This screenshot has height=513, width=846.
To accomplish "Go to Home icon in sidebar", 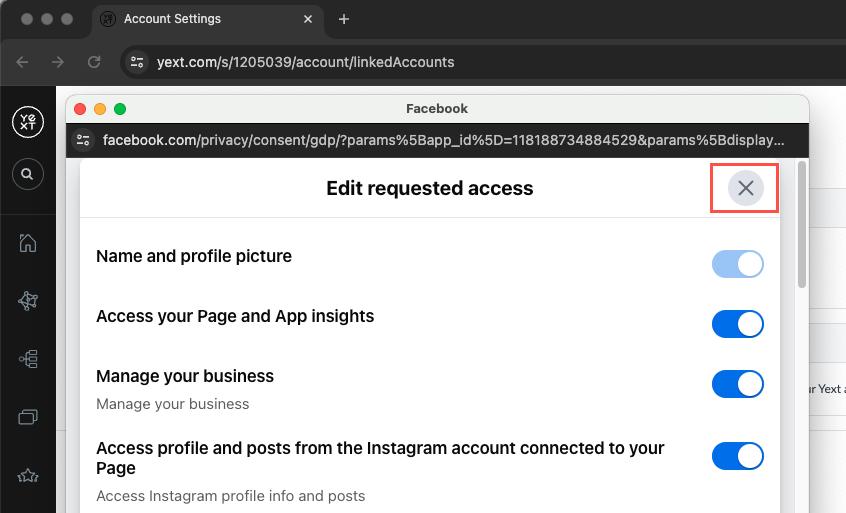I will coord(27,242).
